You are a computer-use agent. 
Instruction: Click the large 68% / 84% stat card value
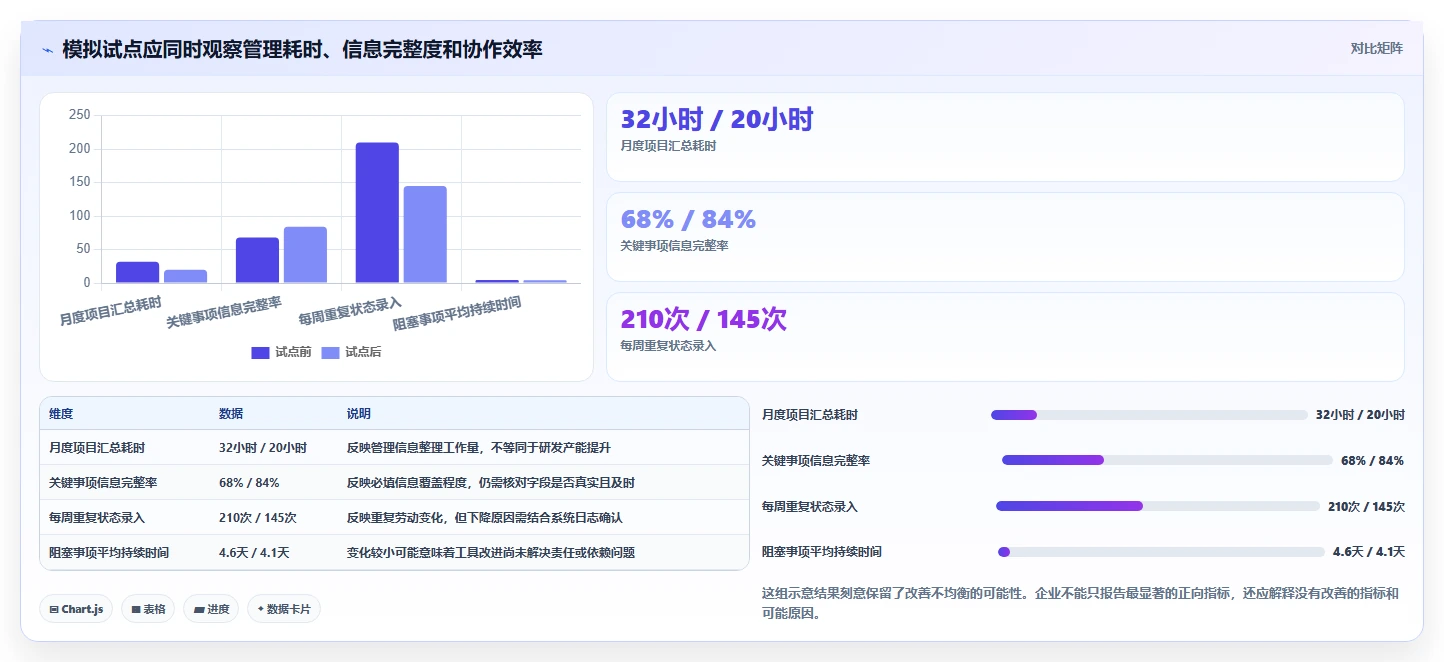(688, 219)
